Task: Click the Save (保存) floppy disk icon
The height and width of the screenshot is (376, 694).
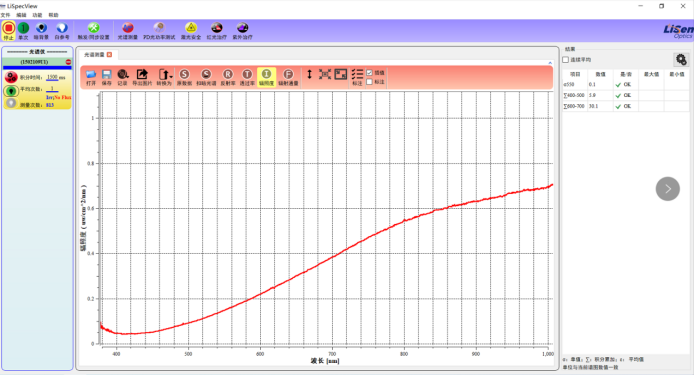Action: pyautogui.click(x=107, y=77)
